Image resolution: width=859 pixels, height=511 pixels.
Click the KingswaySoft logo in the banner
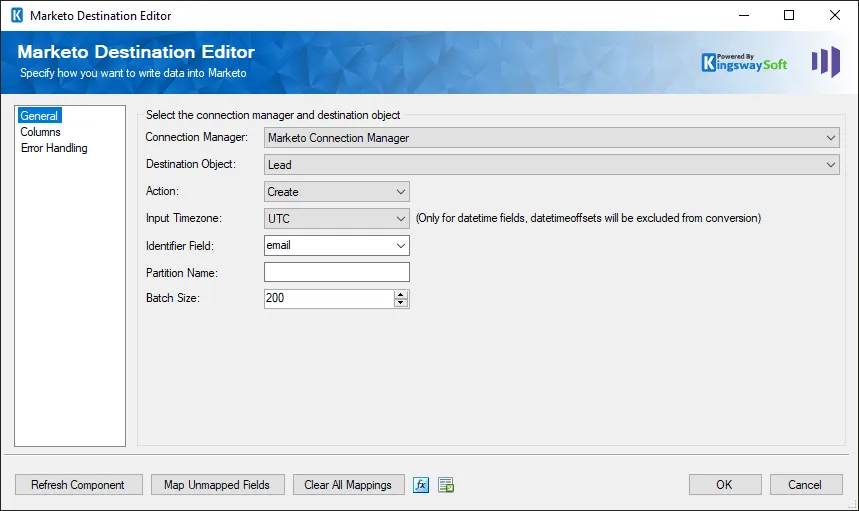(x=744, y=62)
